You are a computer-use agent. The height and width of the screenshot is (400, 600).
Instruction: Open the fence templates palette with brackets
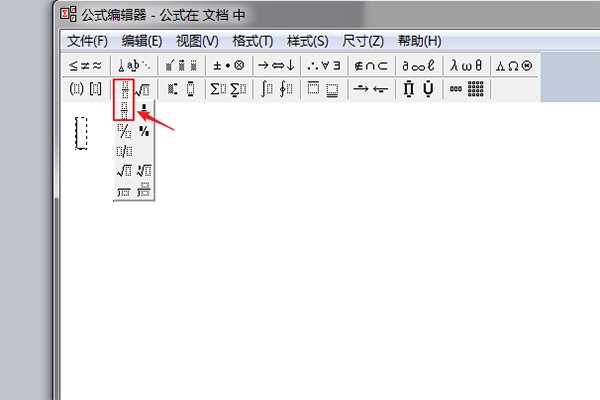pos(86,89)
